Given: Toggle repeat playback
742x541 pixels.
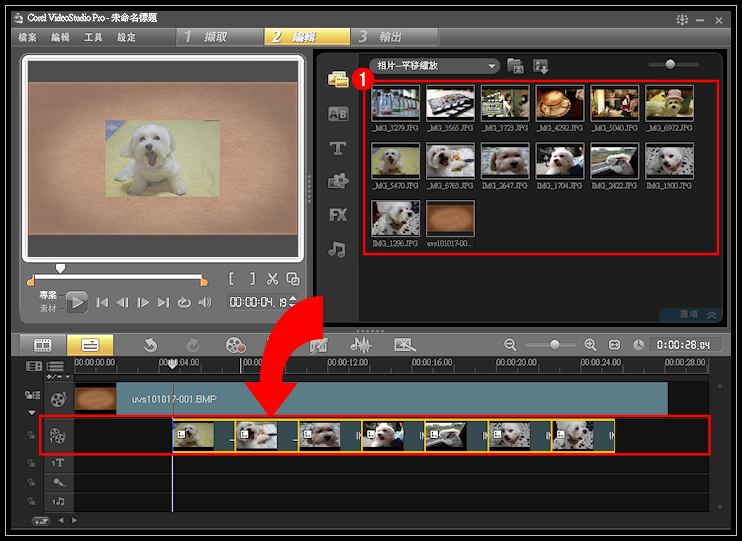Looking at the screenshot, I should click(184, 302).
